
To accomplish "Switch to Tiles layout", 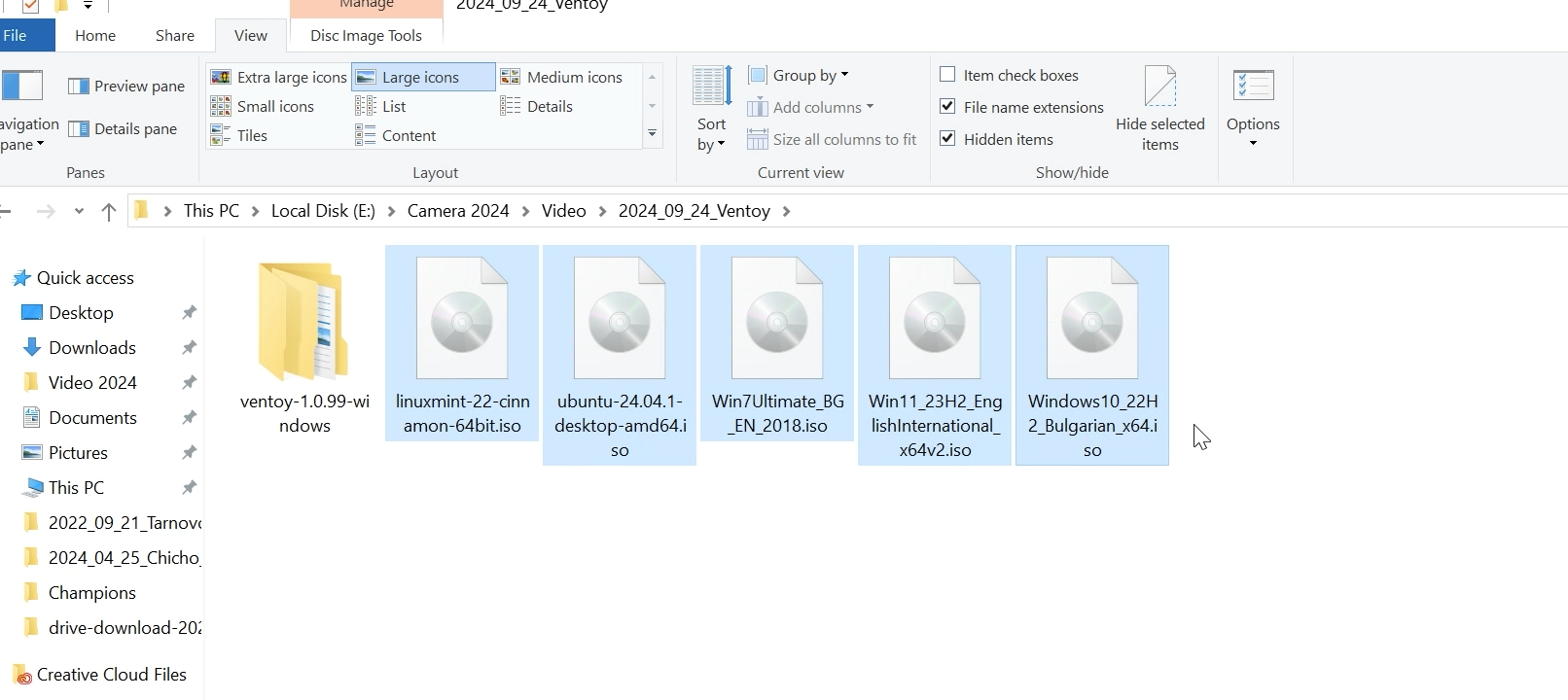I will [240, 135].
